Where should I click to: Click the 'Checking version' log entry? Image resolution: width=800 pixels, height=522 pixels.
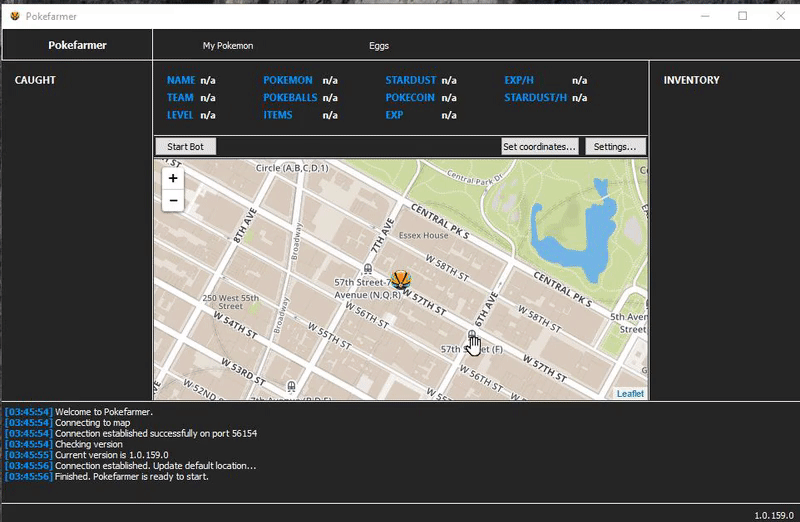(64, 444)
